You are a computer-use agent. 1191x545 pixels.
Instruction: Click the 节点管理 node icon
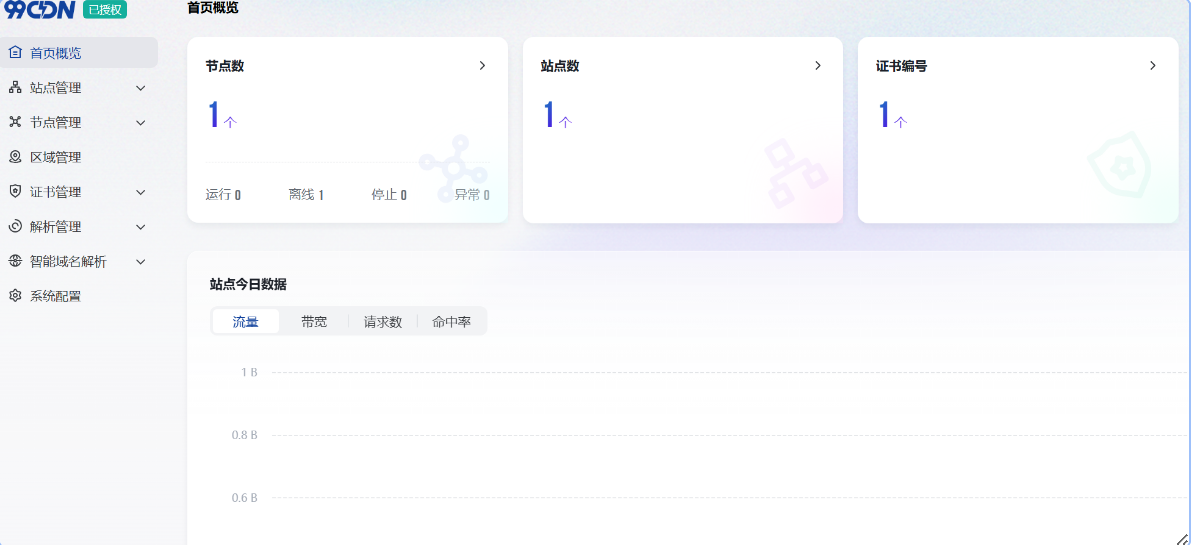pos(15,122)
